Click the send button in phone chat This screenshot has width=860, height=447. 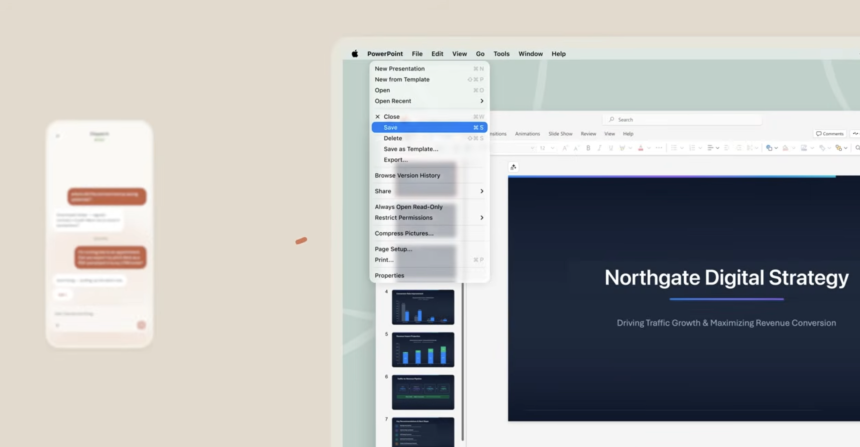click(x=141, y=325)
